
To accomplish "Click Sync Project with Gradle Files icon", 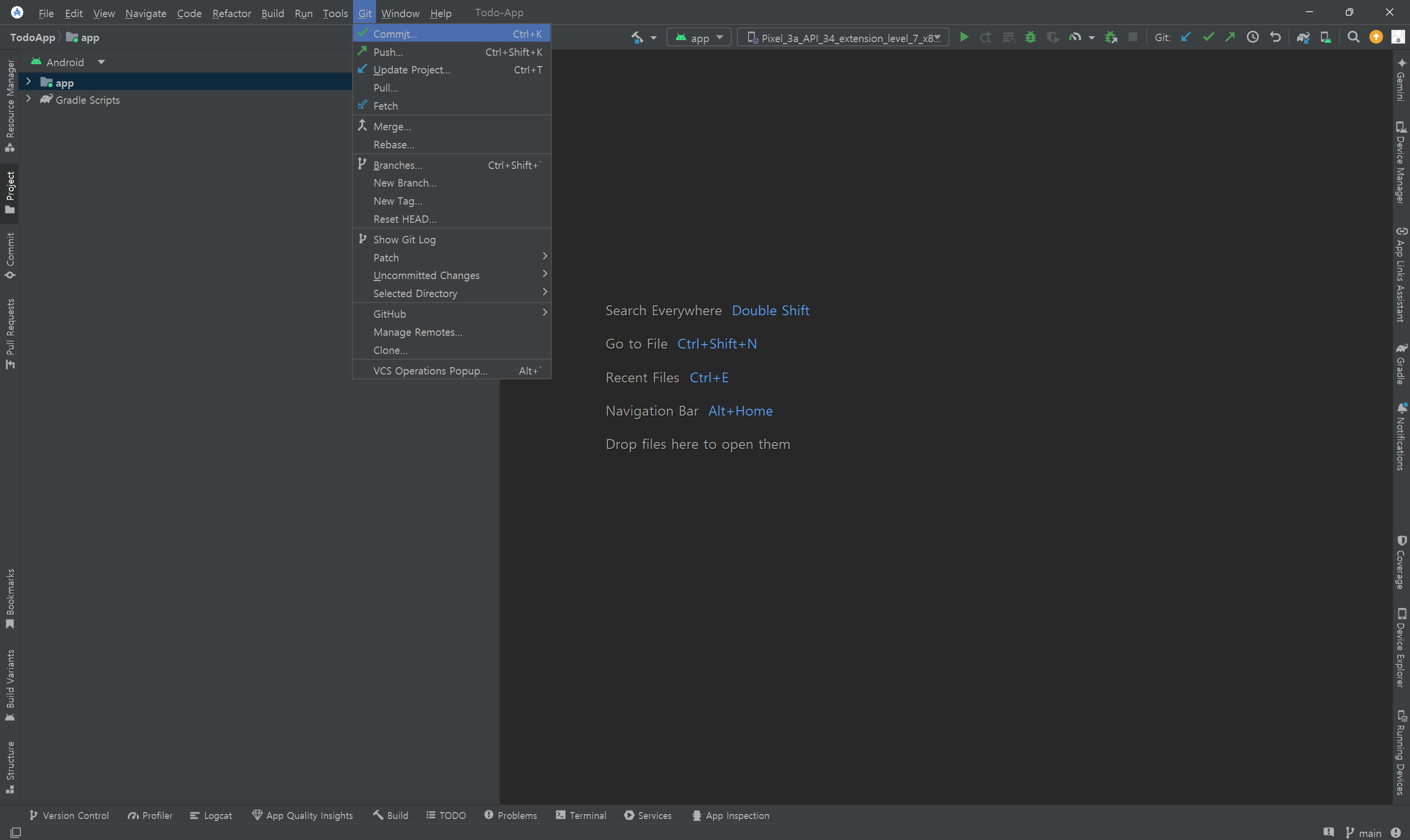I will (x=1303, y=37).
